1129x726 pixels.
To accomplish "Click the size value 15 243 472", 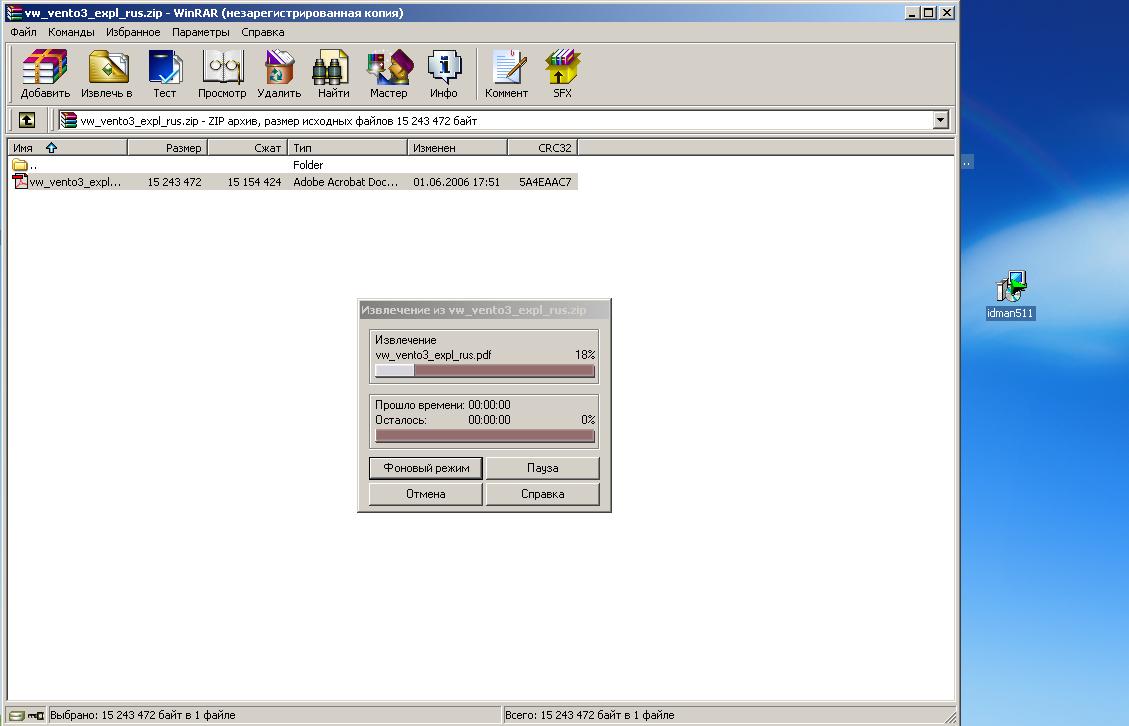I will [174, 182].
